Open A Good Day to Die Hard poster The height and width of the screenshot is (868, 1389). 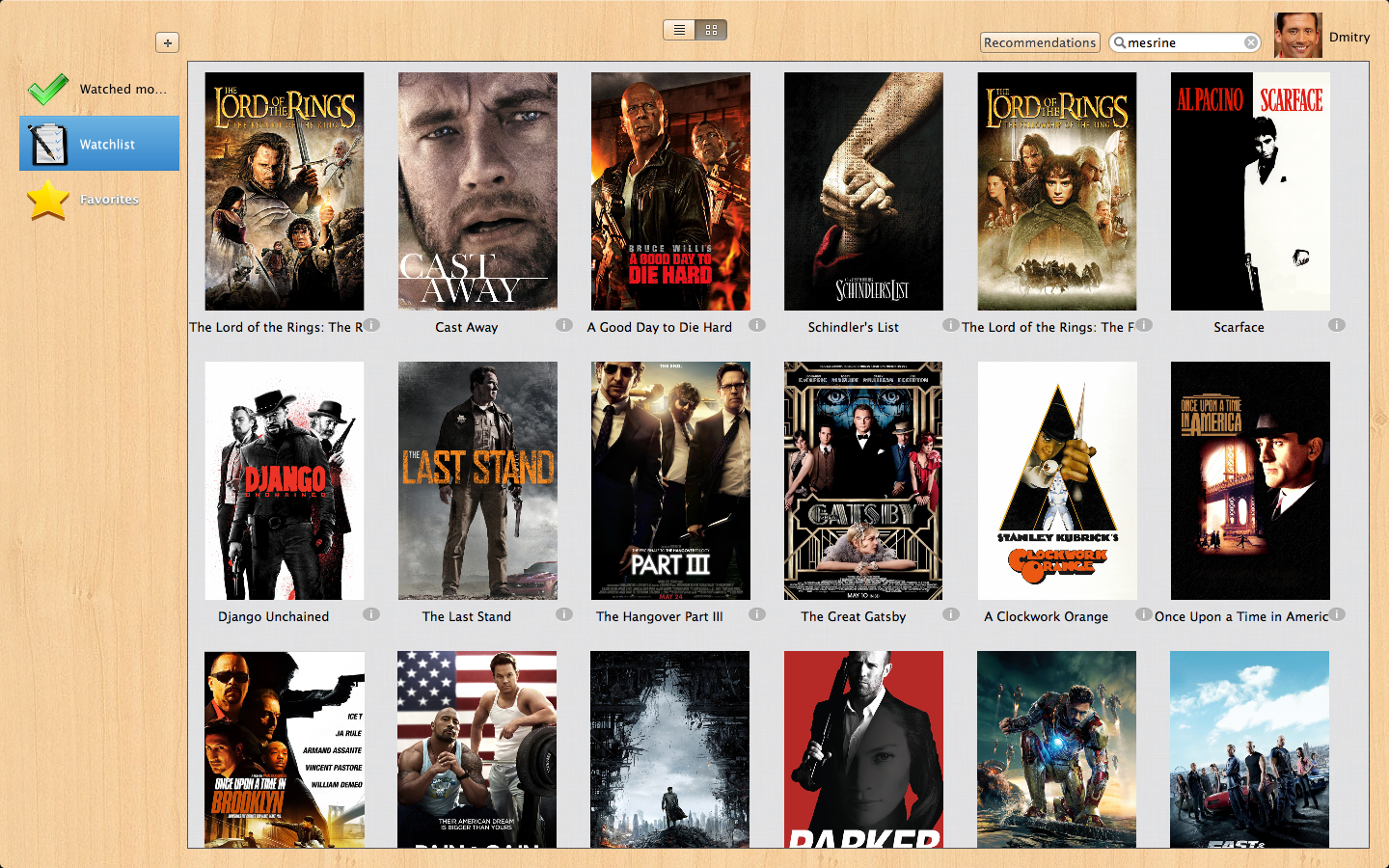pos(670,191)
